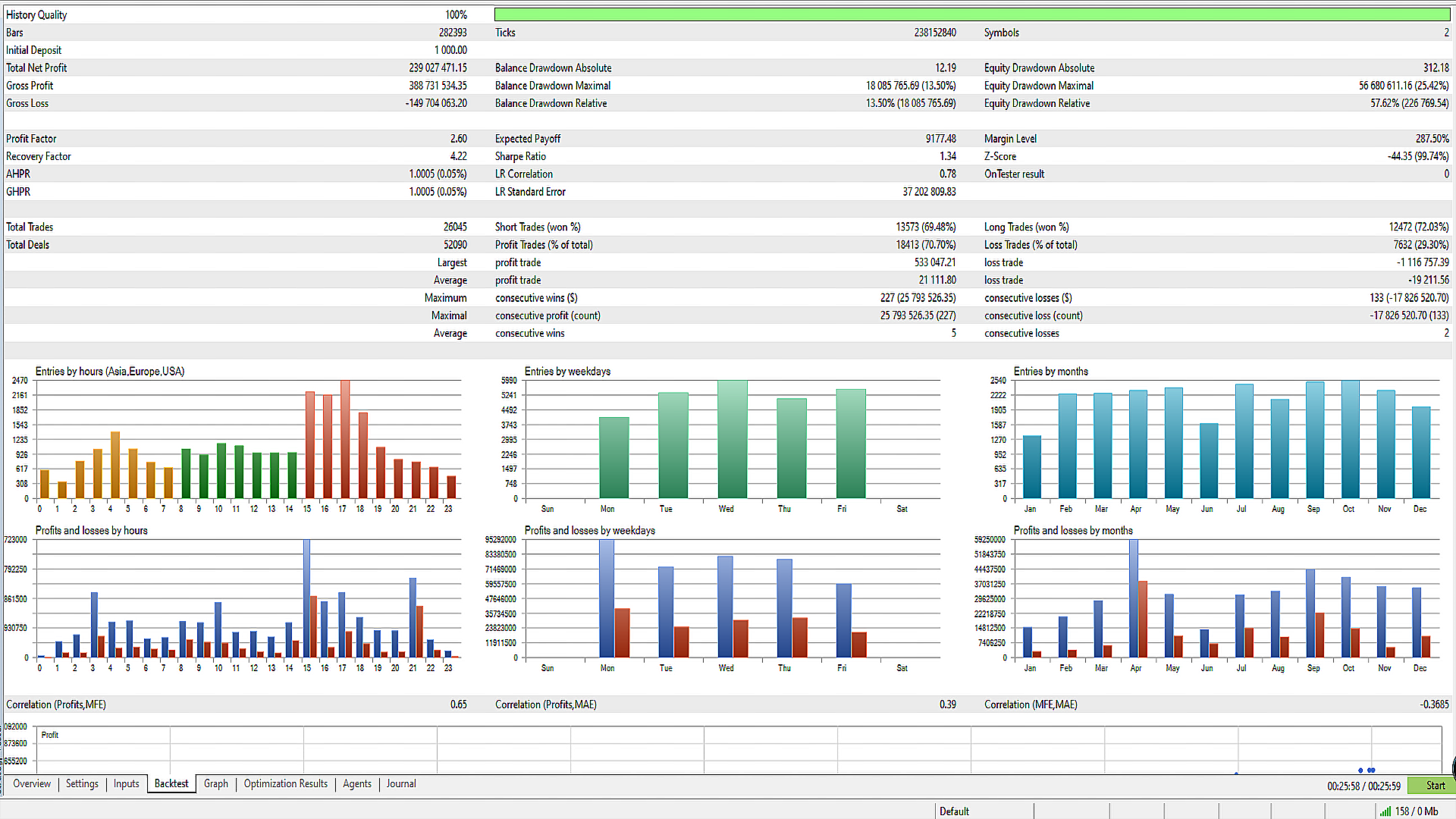Click the Oct bar in Entries by months
The height and width of the screenshot is (819, 1456).
1350,440
